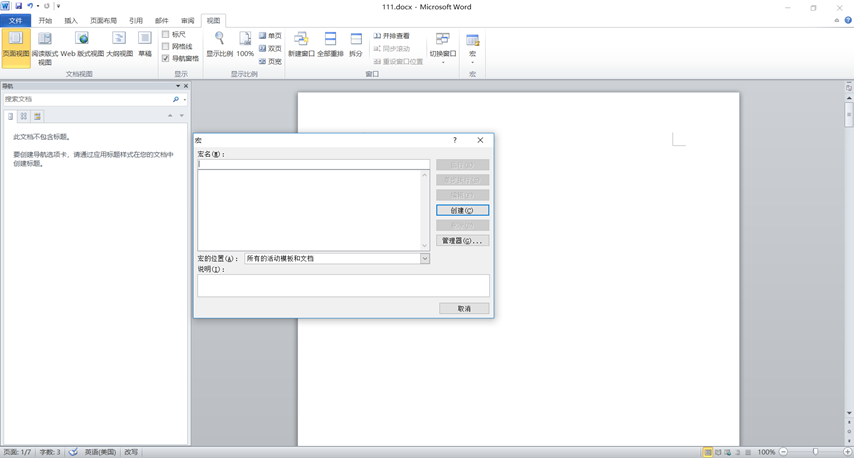Image resolution: width=854 pixels, height=458 pixels.
Task: Switch to the 页面布局 Page Layout tab
Action: [103, 21]
